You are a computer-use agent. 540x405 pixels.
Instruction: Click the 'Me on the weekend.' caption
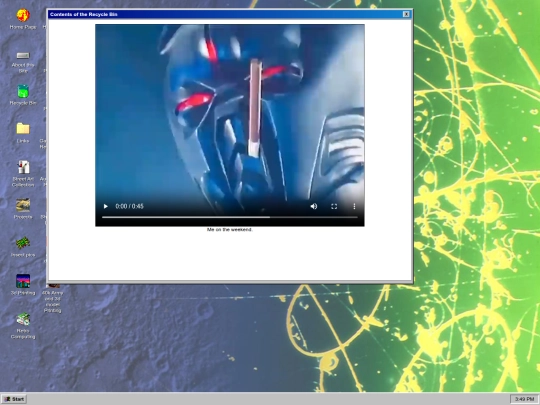click(x=230, y=229)
